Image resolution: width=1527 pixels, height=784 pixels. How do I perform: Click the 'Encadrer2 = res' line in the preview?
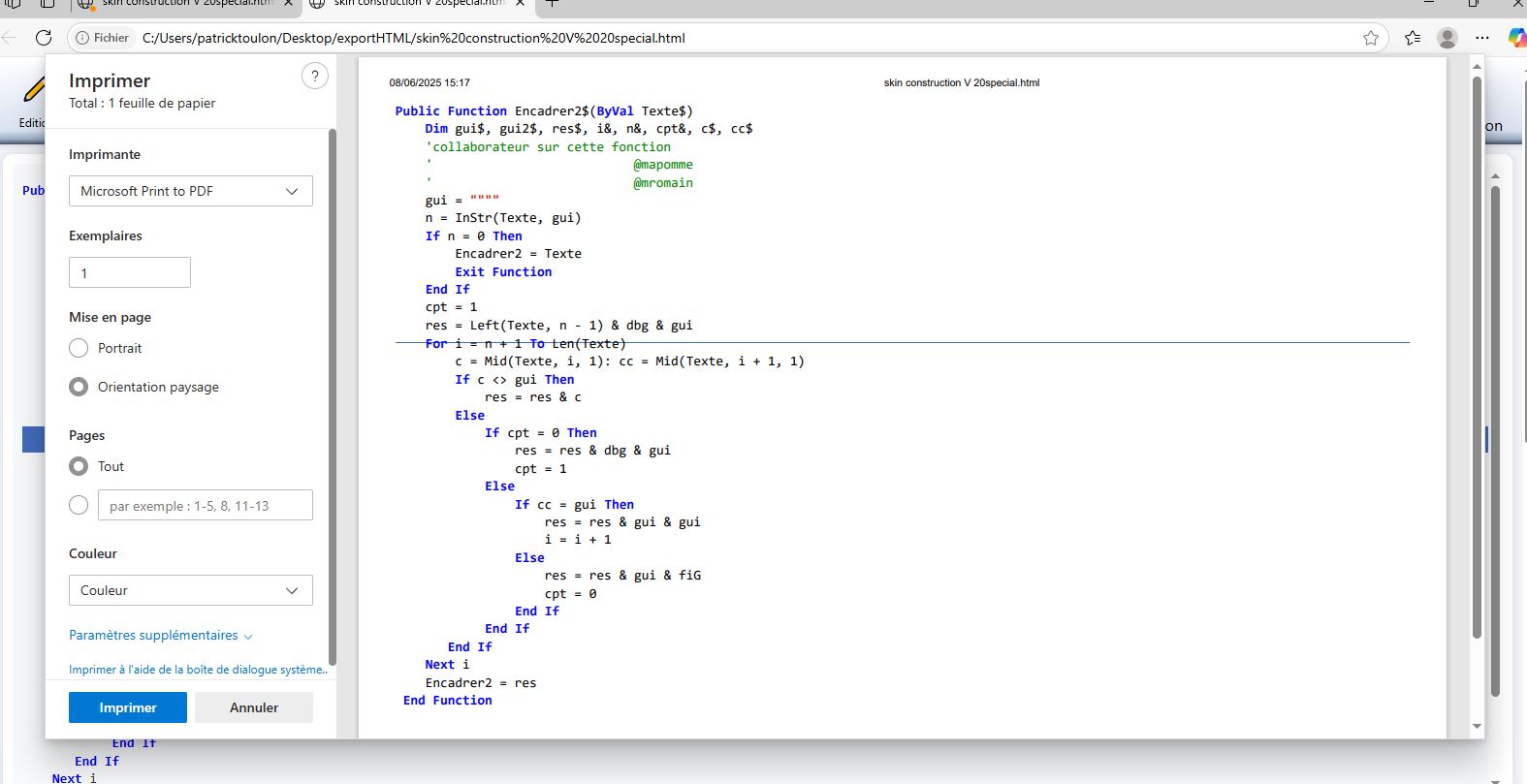click(x=481, y=683)
